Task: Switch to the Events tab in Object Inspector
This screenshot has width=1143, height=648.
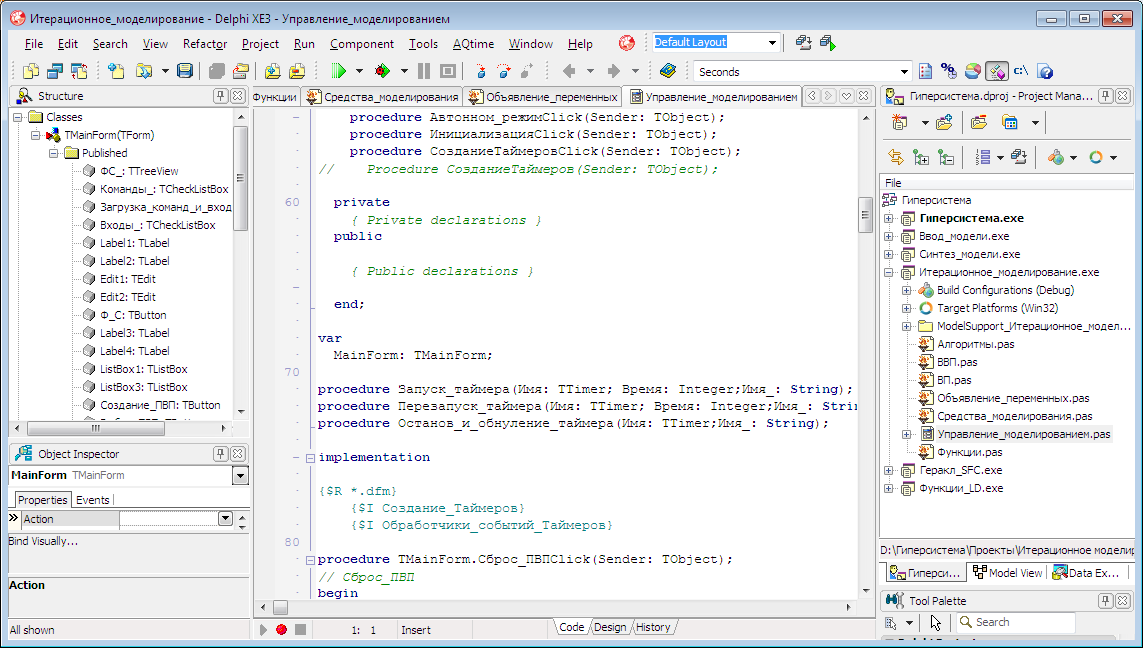Action: tap(93, 500)
